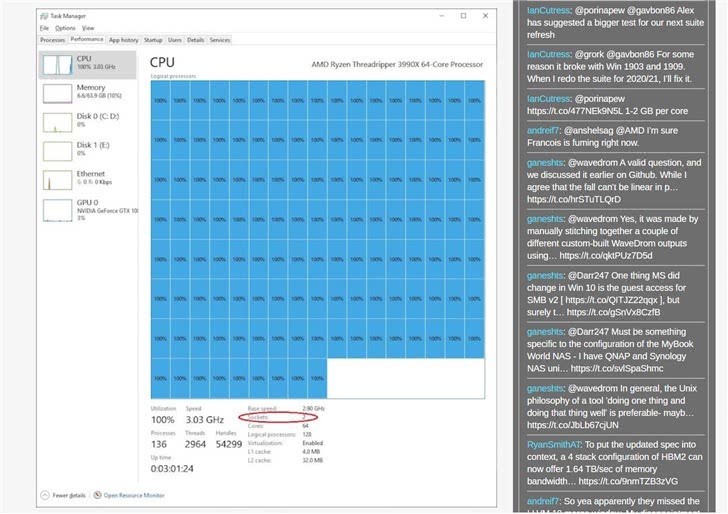Minimize the Task Manager window
Image resolution: width=728 pixels, height=514 pixels.
pyautogui.click(x=442, y=16)
